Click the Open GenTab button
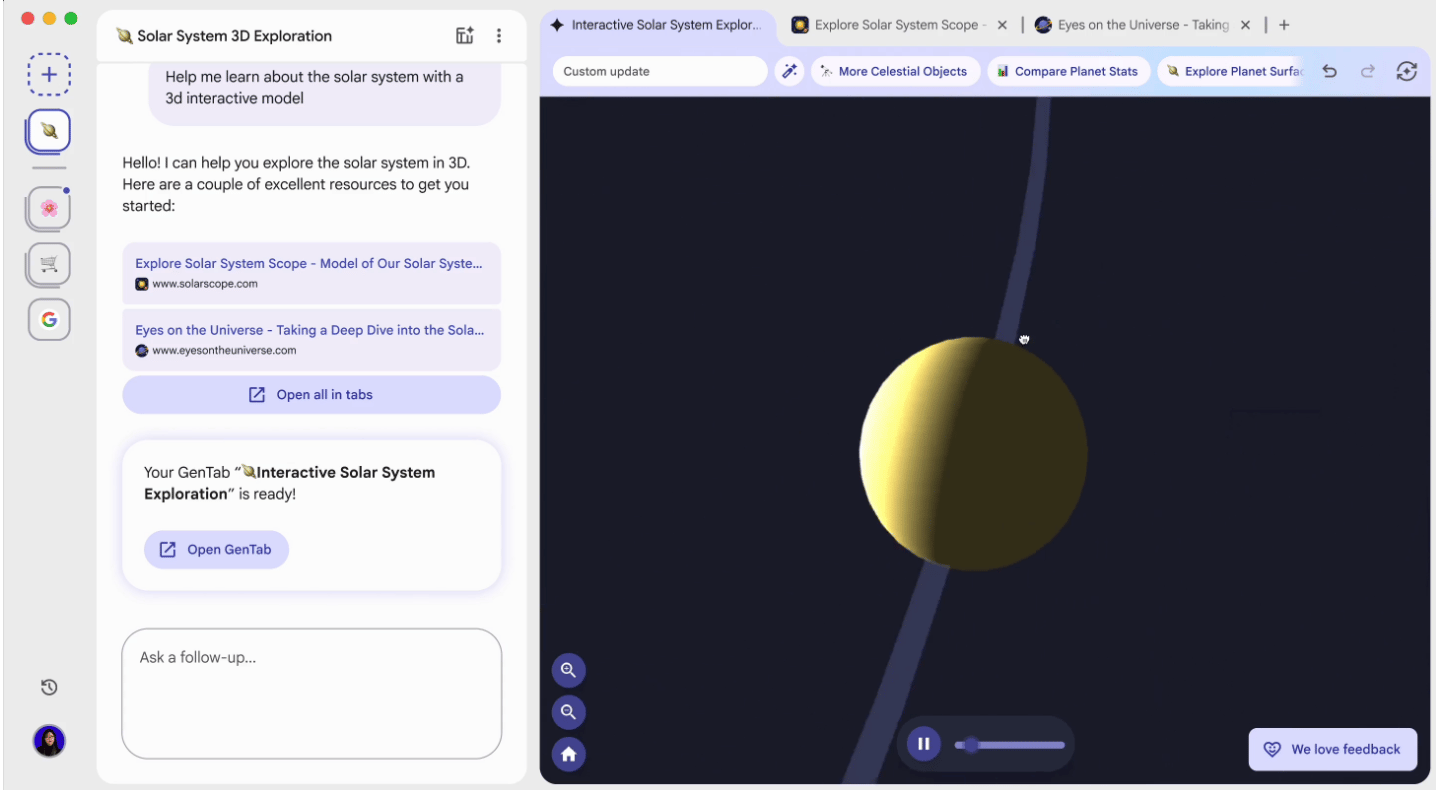Screen dimensions: 1436x790 (216, 549)
